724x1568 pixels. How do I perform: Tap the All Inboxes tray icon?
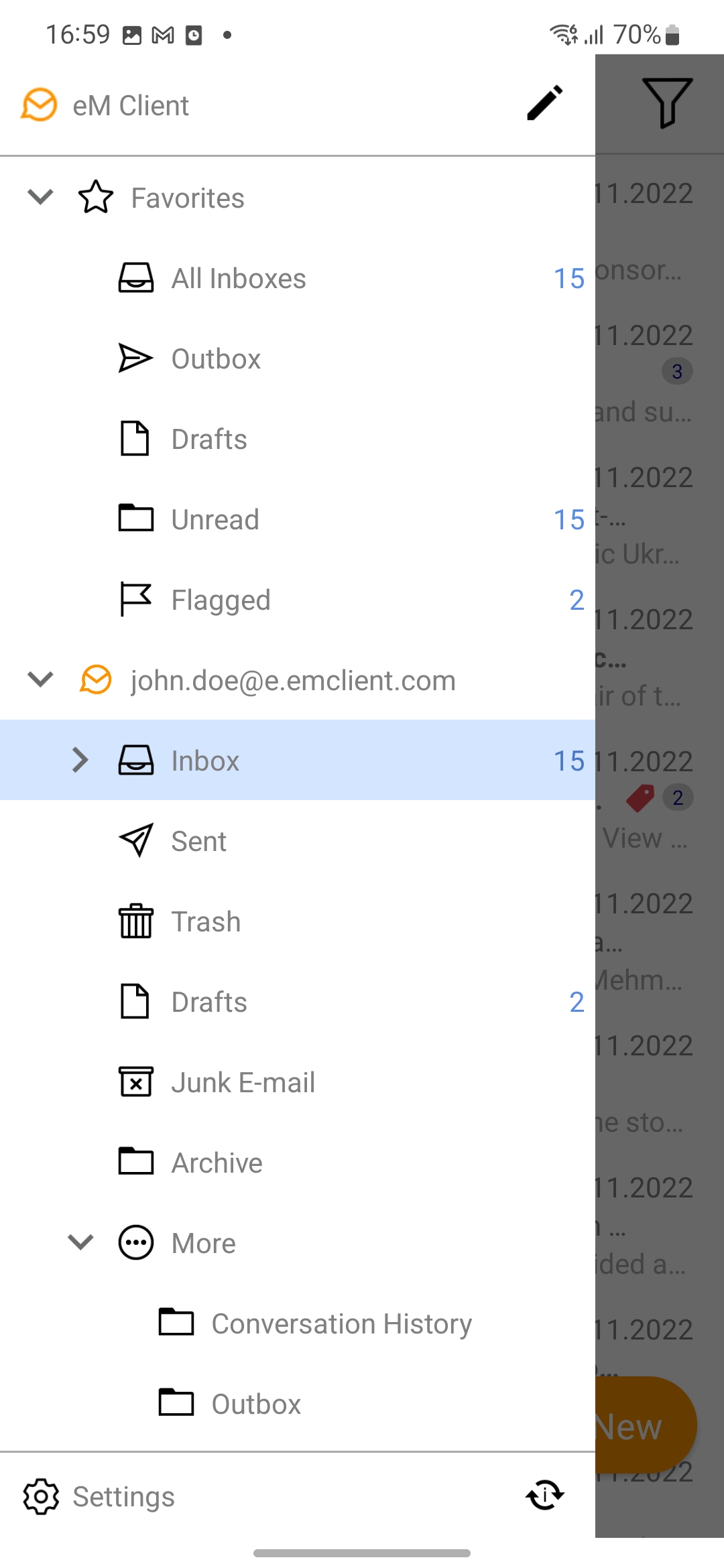tap(136, 278)
